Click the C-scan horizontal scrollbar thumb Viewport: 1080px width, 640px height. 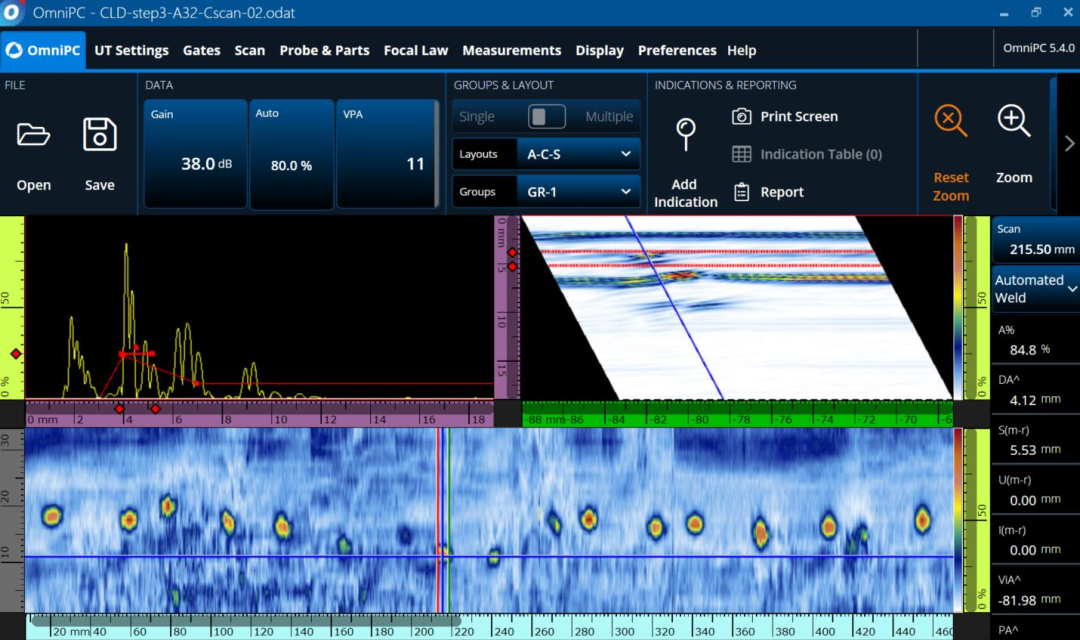point(246,621)
